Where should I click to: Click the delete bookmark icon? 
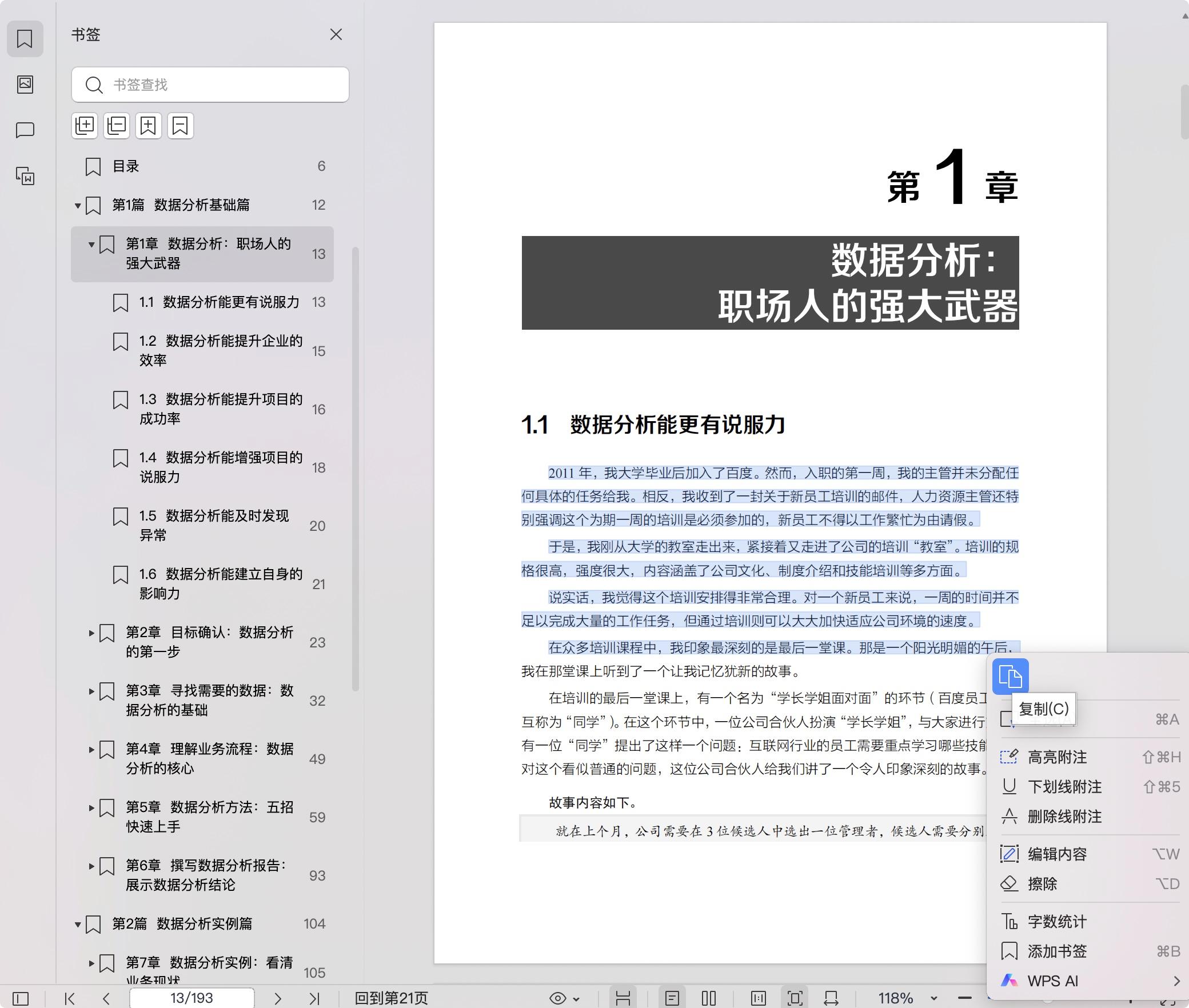tap(181, 126)
